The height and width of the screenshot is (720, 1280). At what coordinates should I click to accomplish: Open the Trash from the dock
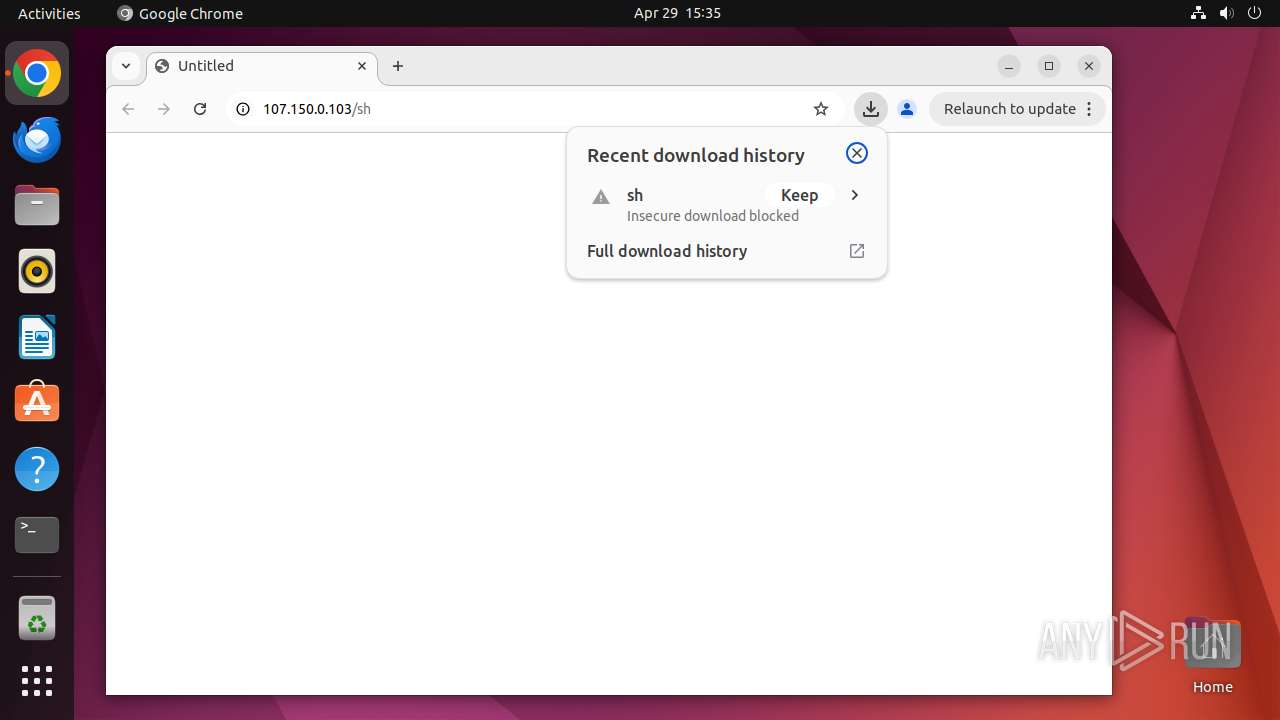37,618
